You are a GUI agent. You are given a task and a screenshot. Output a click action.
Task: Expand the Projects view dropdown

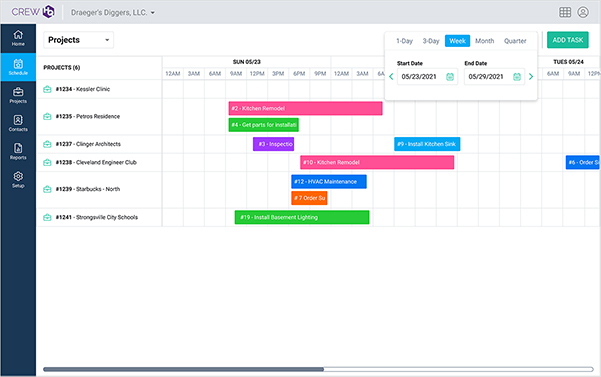(x=79, y=40)
